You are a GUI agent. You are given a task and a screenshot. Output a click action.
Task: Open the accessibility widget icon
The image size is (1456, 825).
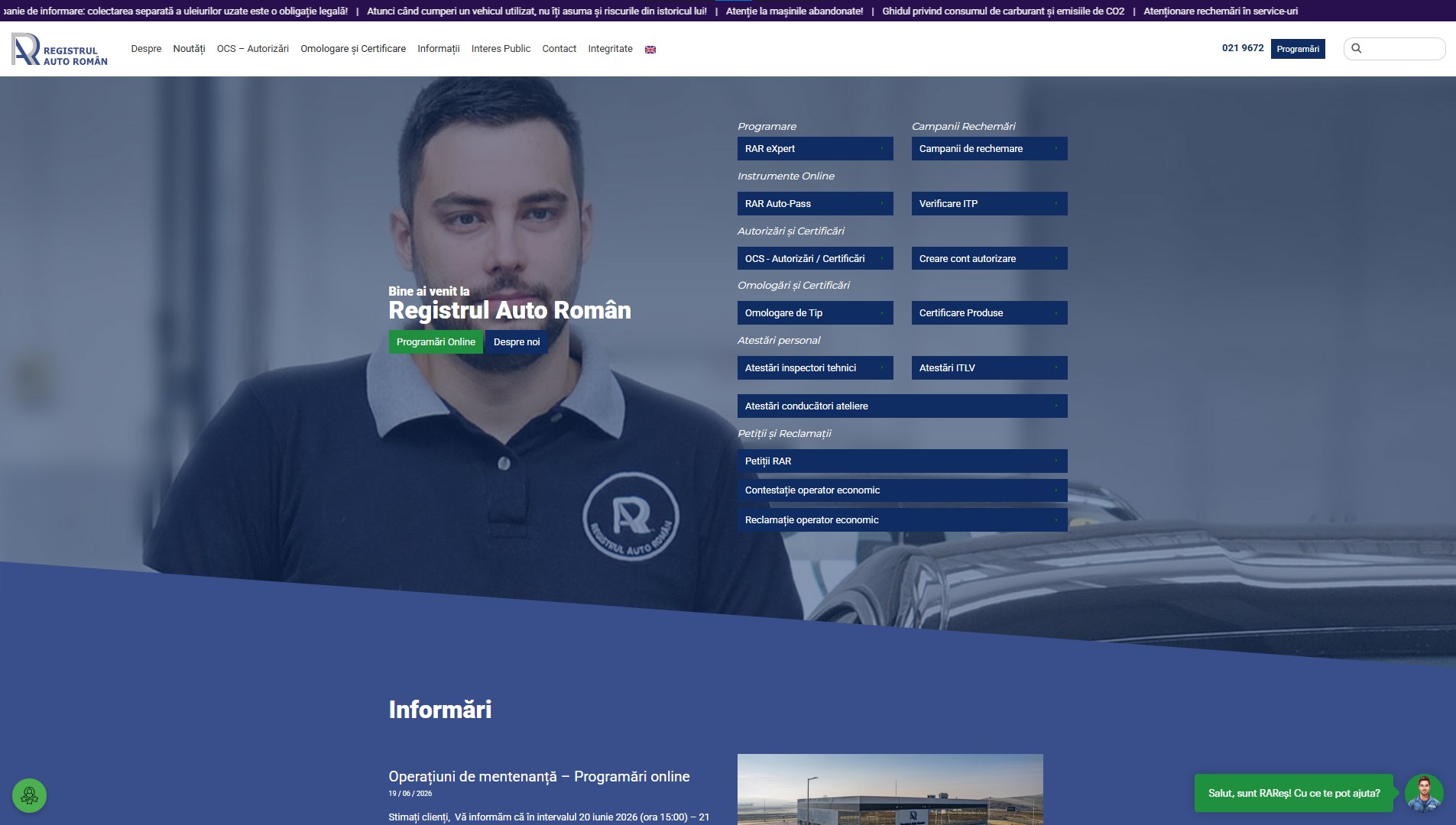coord(29,795)
